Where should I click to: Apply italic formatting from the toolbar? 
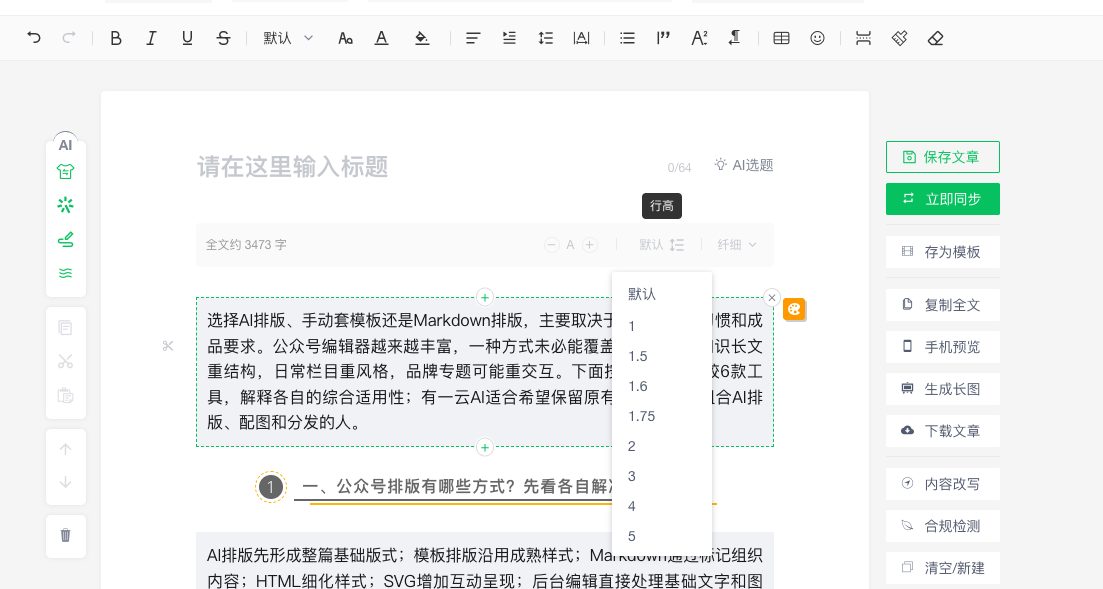point(151,38)
